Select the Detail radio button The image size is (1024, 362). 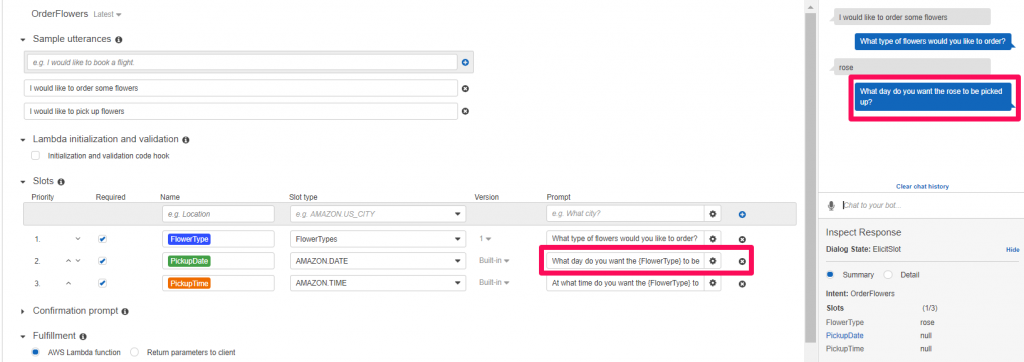888,274
